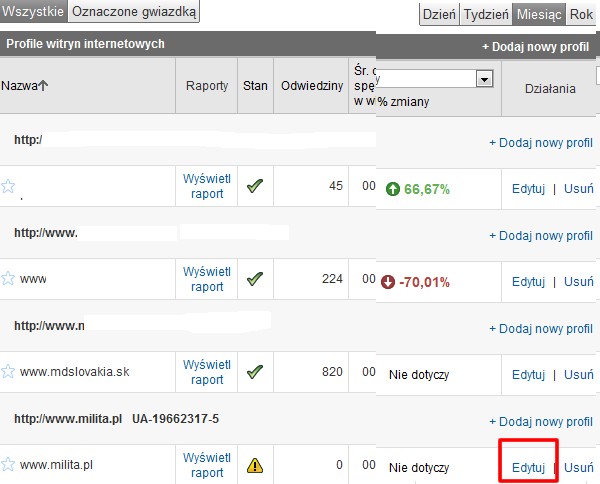600x484 pixels.
Task: Click the http://www.milita.pl account heading
Action: (68, 419)
